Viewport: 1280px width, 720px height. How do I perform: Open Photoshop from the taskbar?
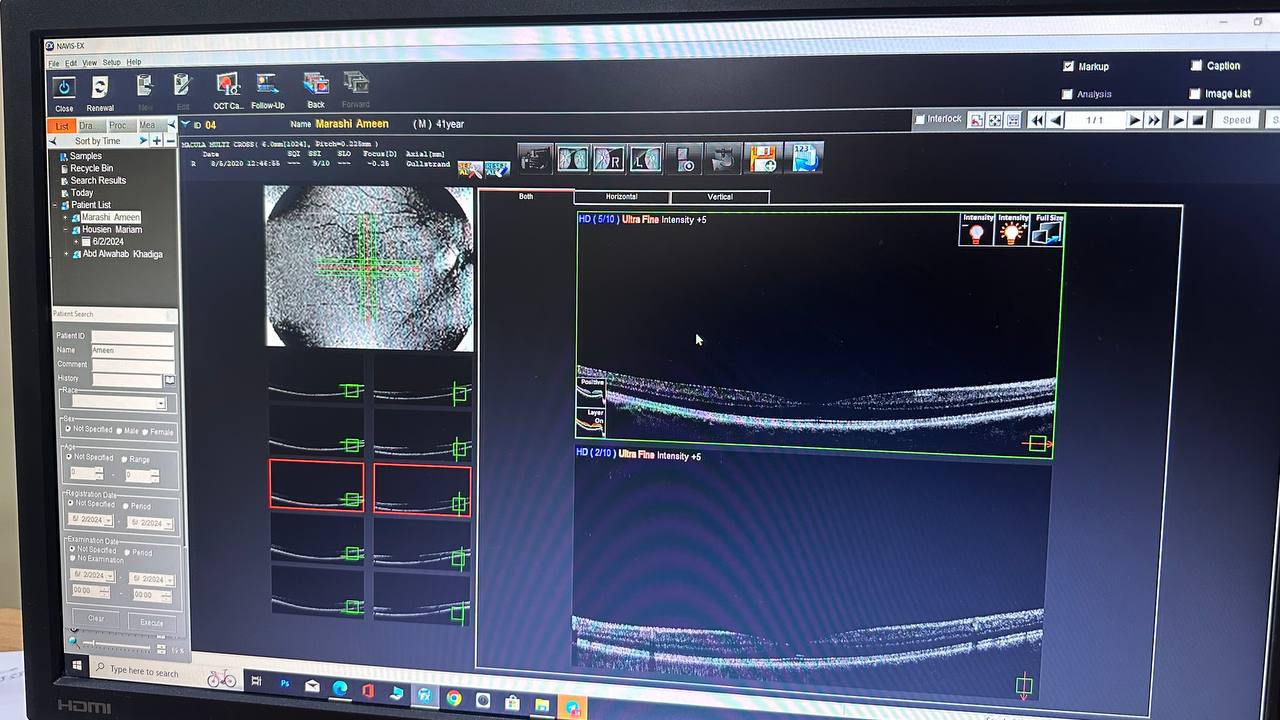coord(285,684)
